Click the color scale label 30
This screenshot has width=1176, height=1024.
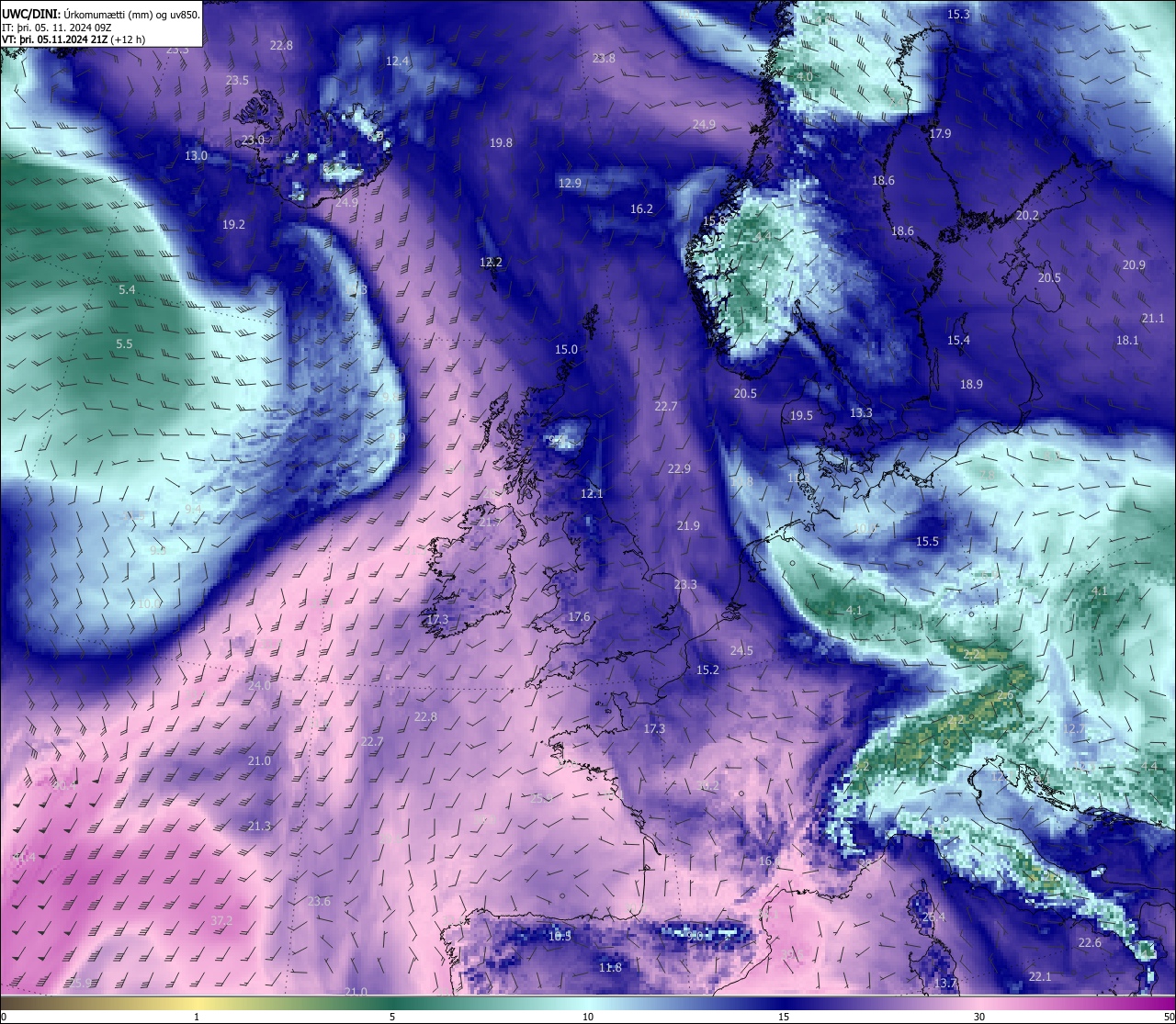click(x=979, y=1017)
